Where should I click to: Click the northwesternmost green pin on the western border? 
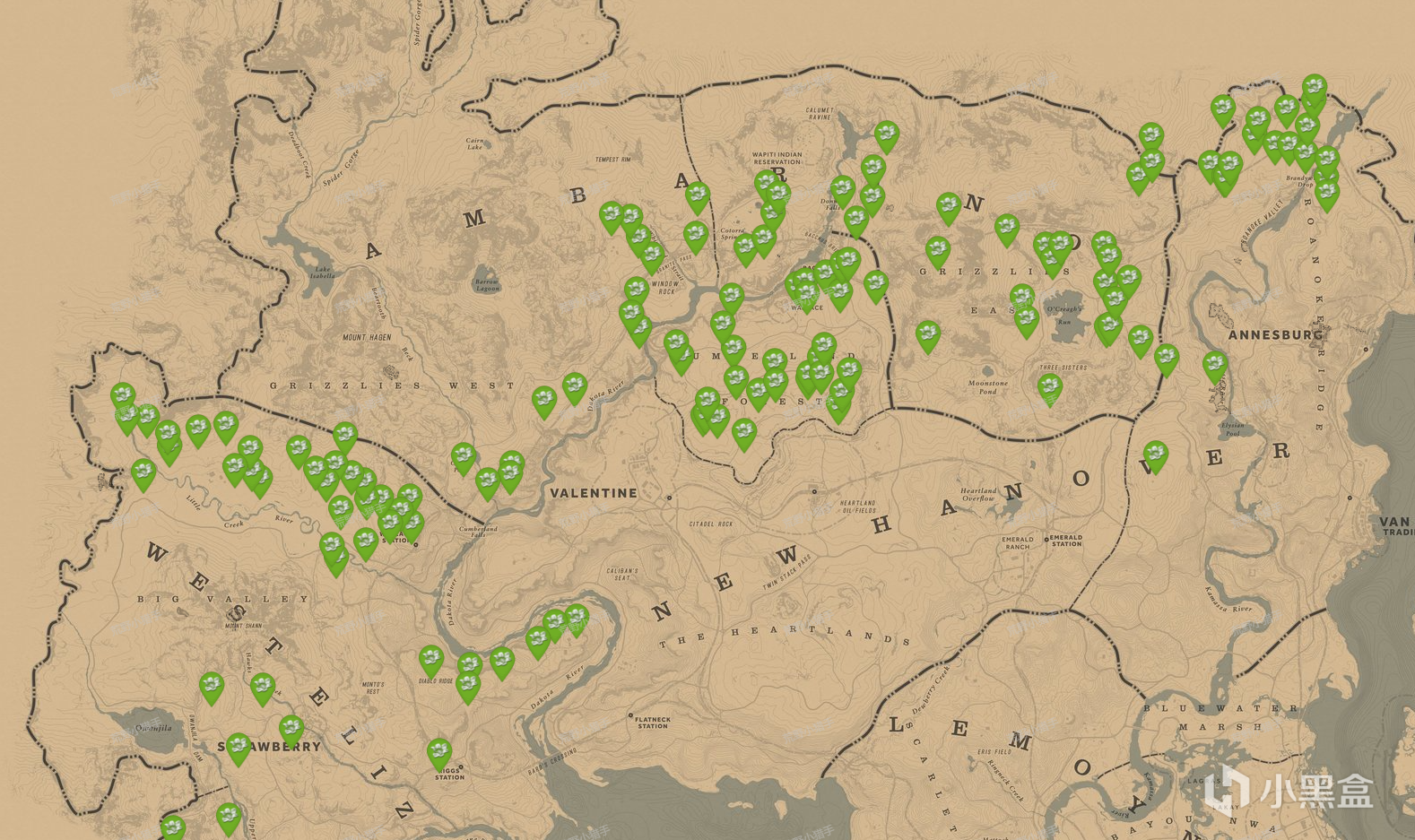123,398
